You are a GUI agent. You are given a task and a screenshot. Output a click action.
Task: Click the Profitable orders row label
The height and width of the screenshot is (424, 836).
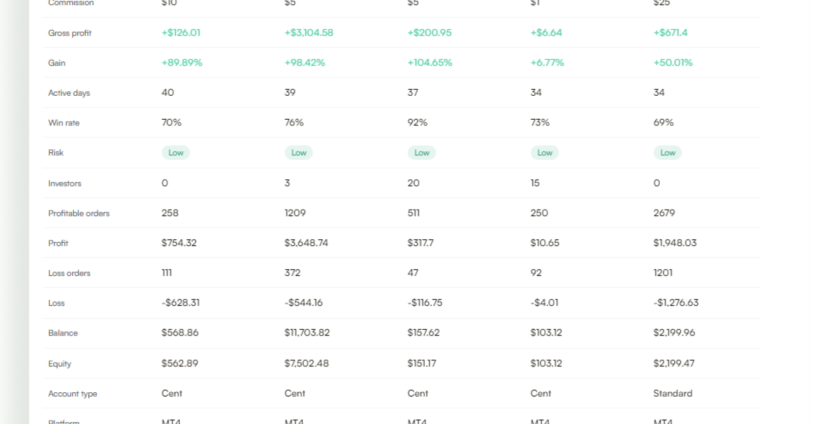pyautogui.click(x=79, y=213)
